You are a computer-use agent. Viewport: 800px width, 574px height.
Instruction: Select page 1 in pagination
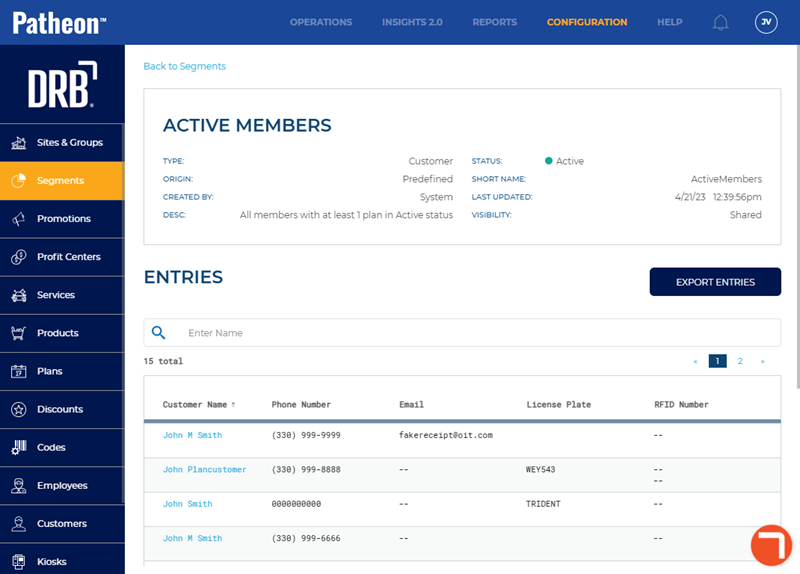point(717,361)
